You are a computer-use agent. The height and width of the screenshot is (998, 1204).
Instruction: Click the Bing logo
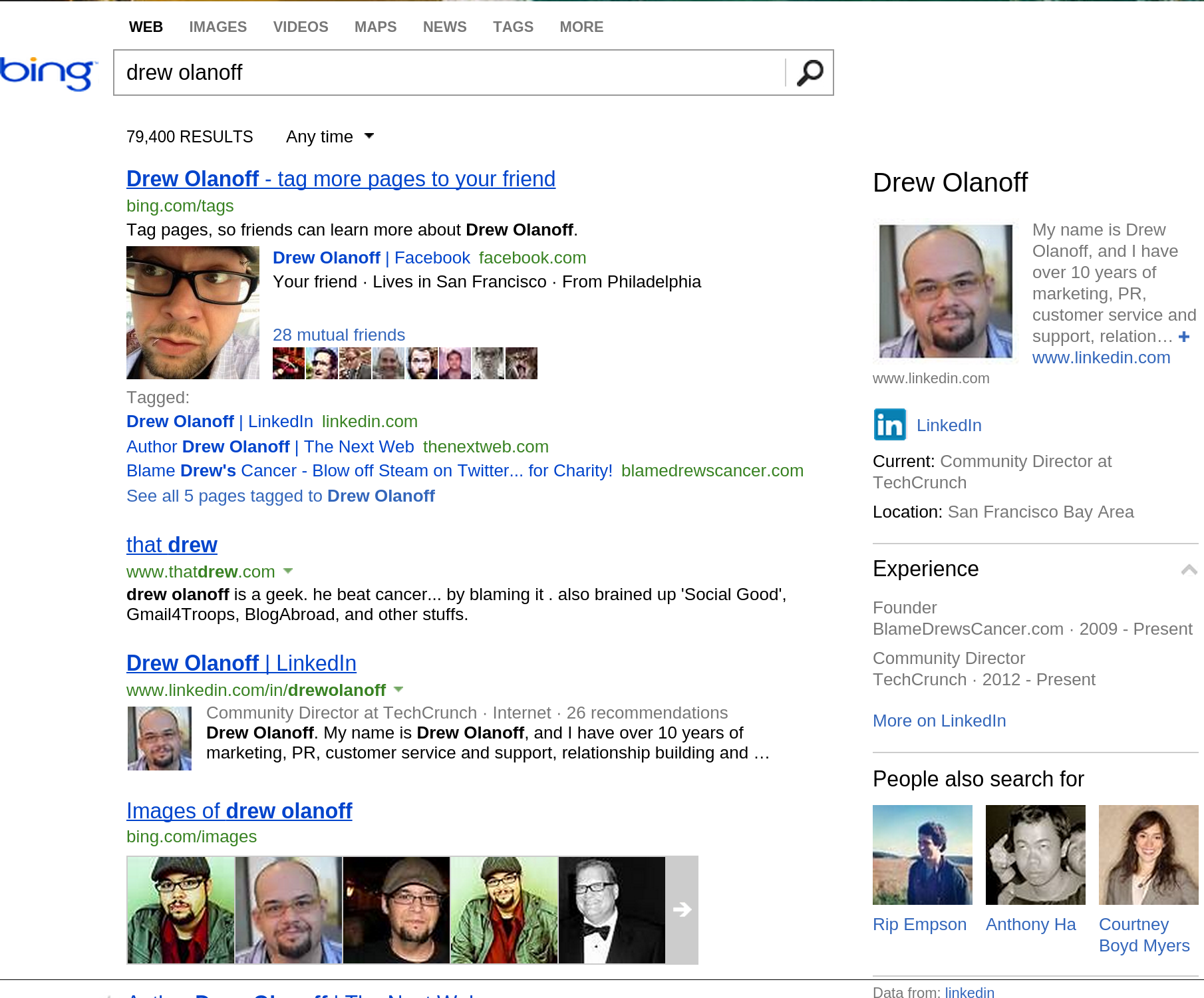coord(49,73)
